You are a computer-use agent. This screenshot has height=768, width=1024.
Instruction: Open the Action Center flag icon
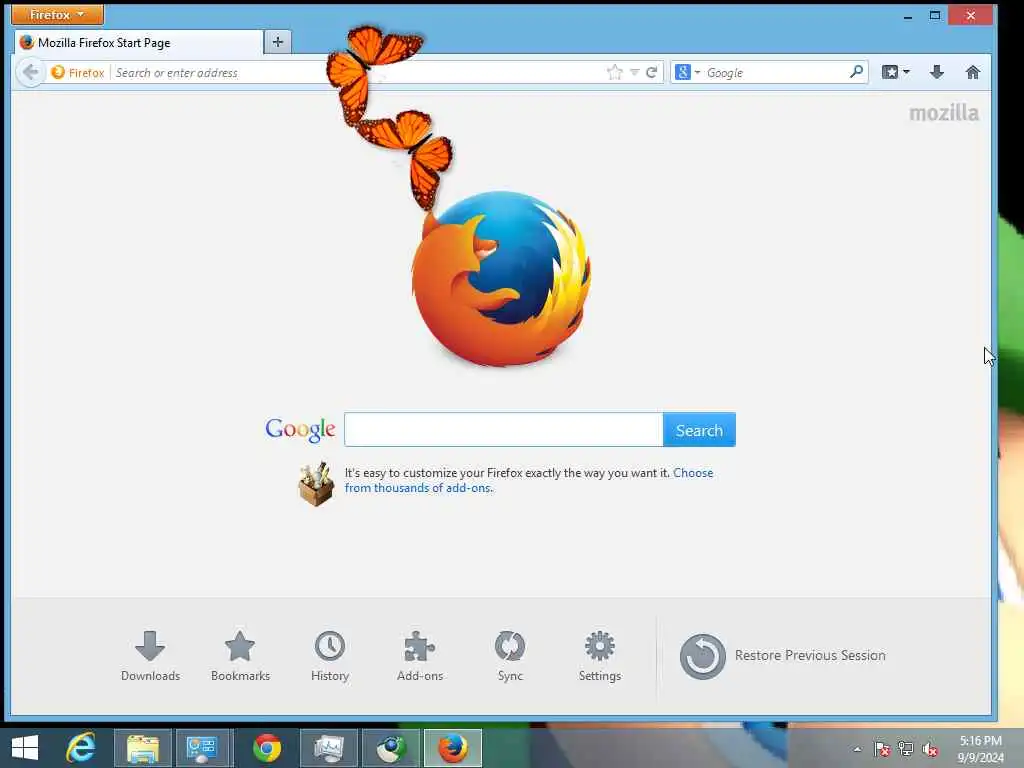(x=882, y=749)
